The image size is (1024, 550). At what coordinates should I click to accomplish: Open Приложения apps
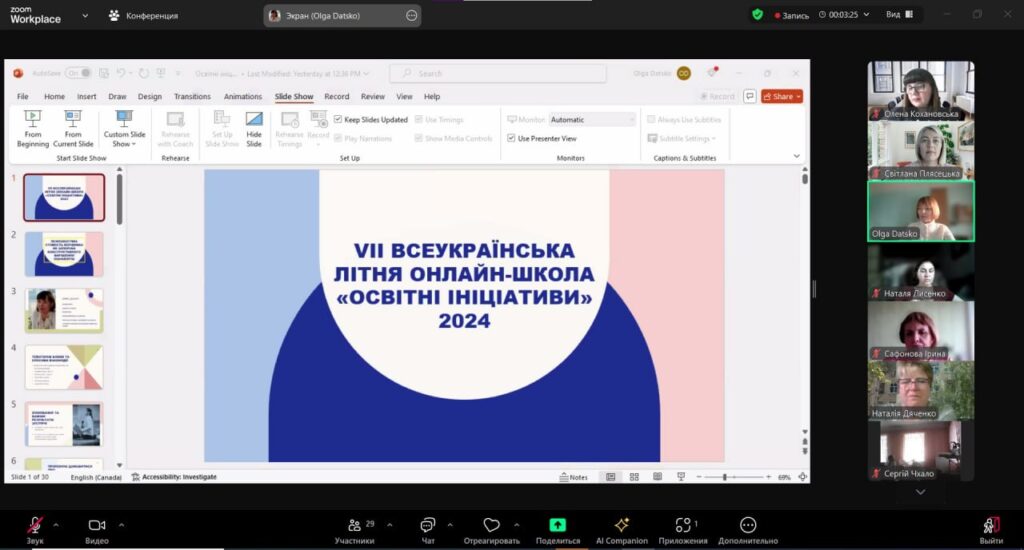pos(683,530)
